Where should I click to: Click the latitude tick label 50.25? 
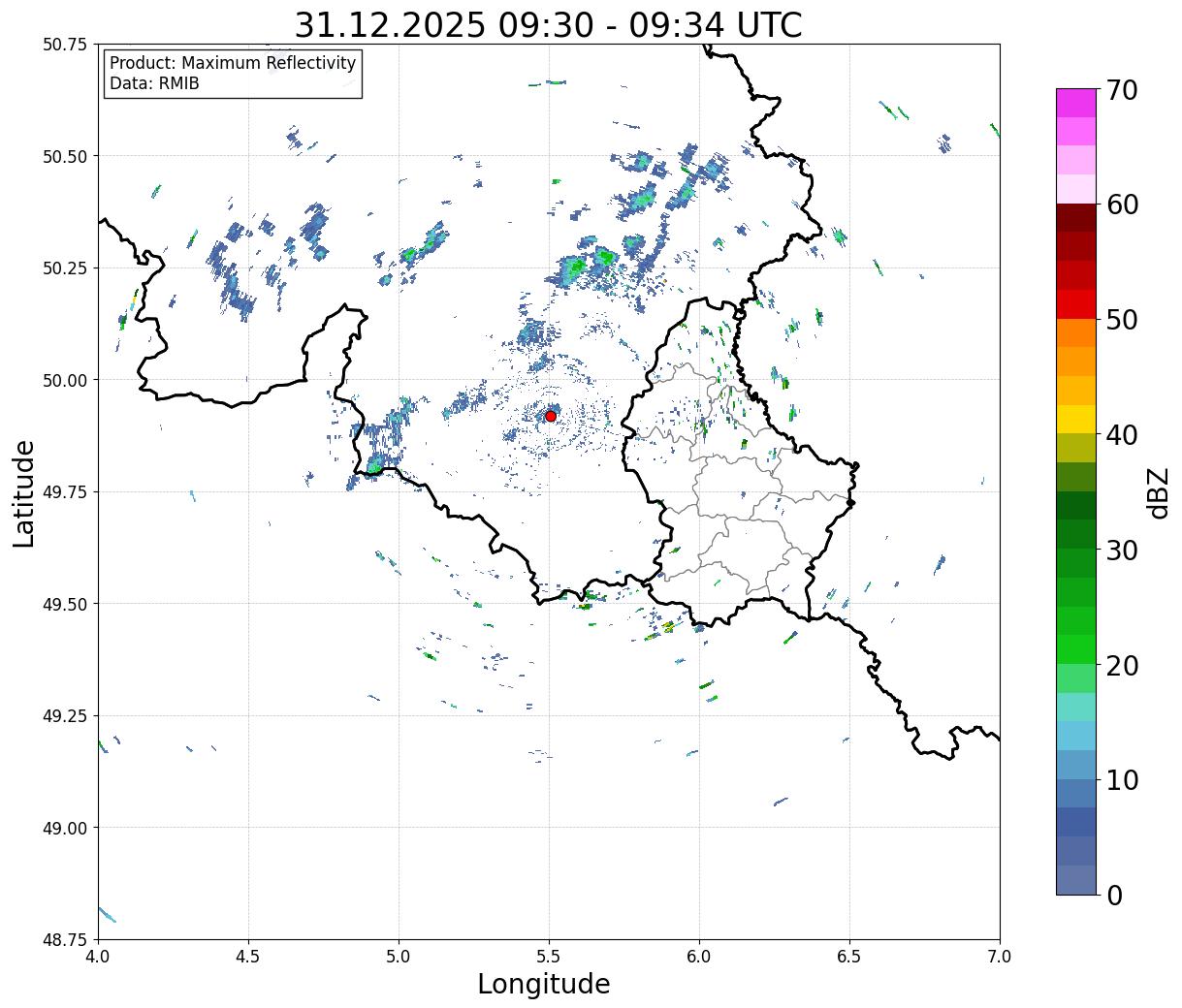point(65,268)
